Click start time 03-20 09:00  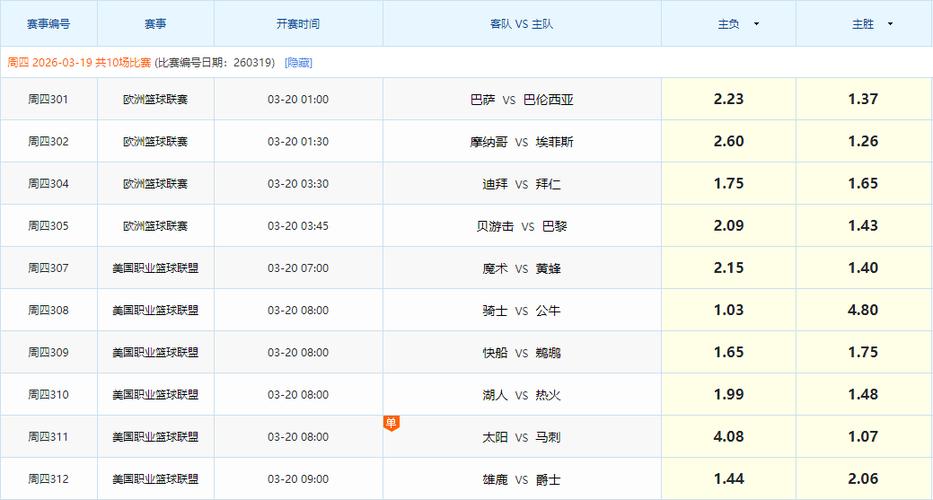click(x=298, y=479)
